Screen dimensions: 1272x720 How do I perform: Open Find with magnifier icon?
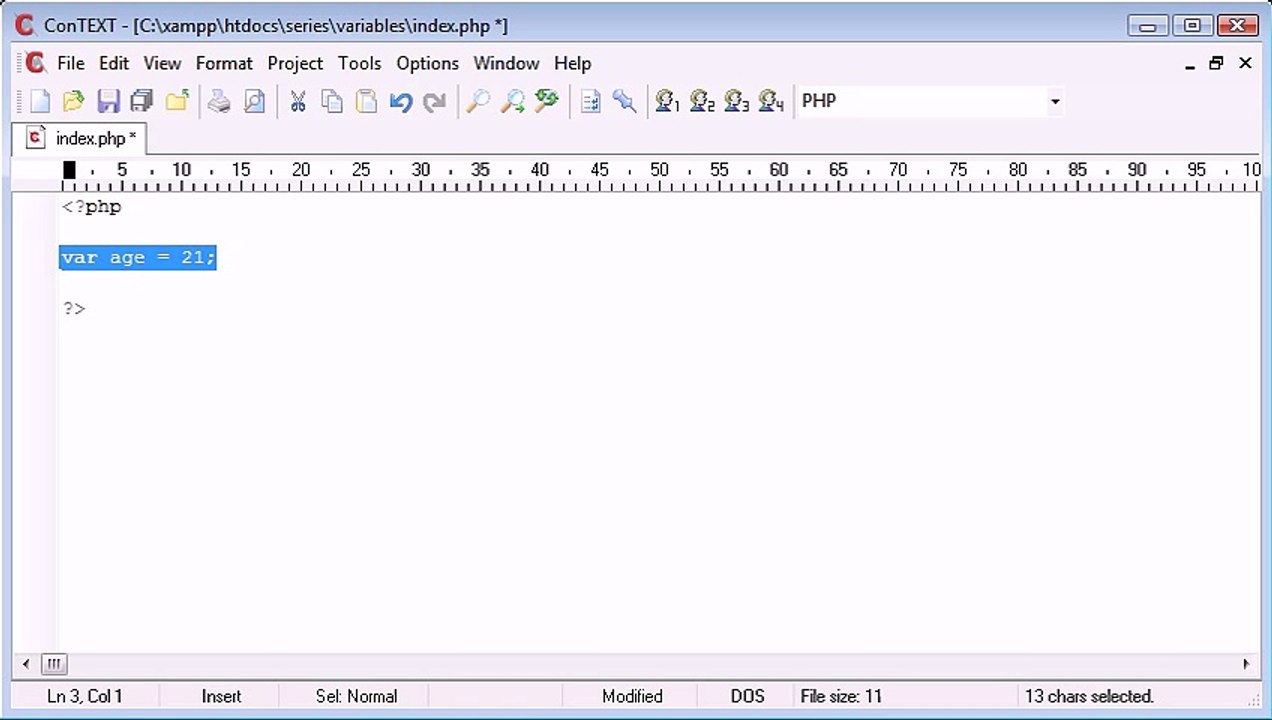[478, 101]
